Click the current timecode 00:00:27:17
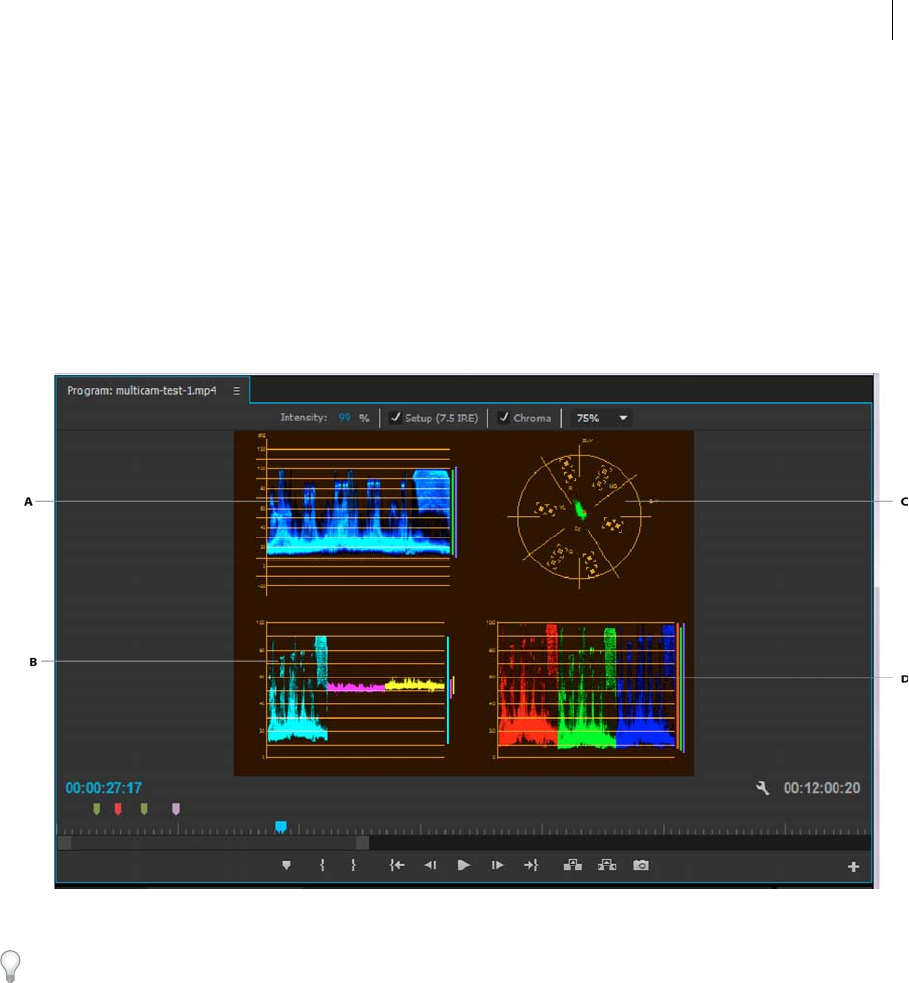Viewport: 909px width, 983px height. [103, 788]
